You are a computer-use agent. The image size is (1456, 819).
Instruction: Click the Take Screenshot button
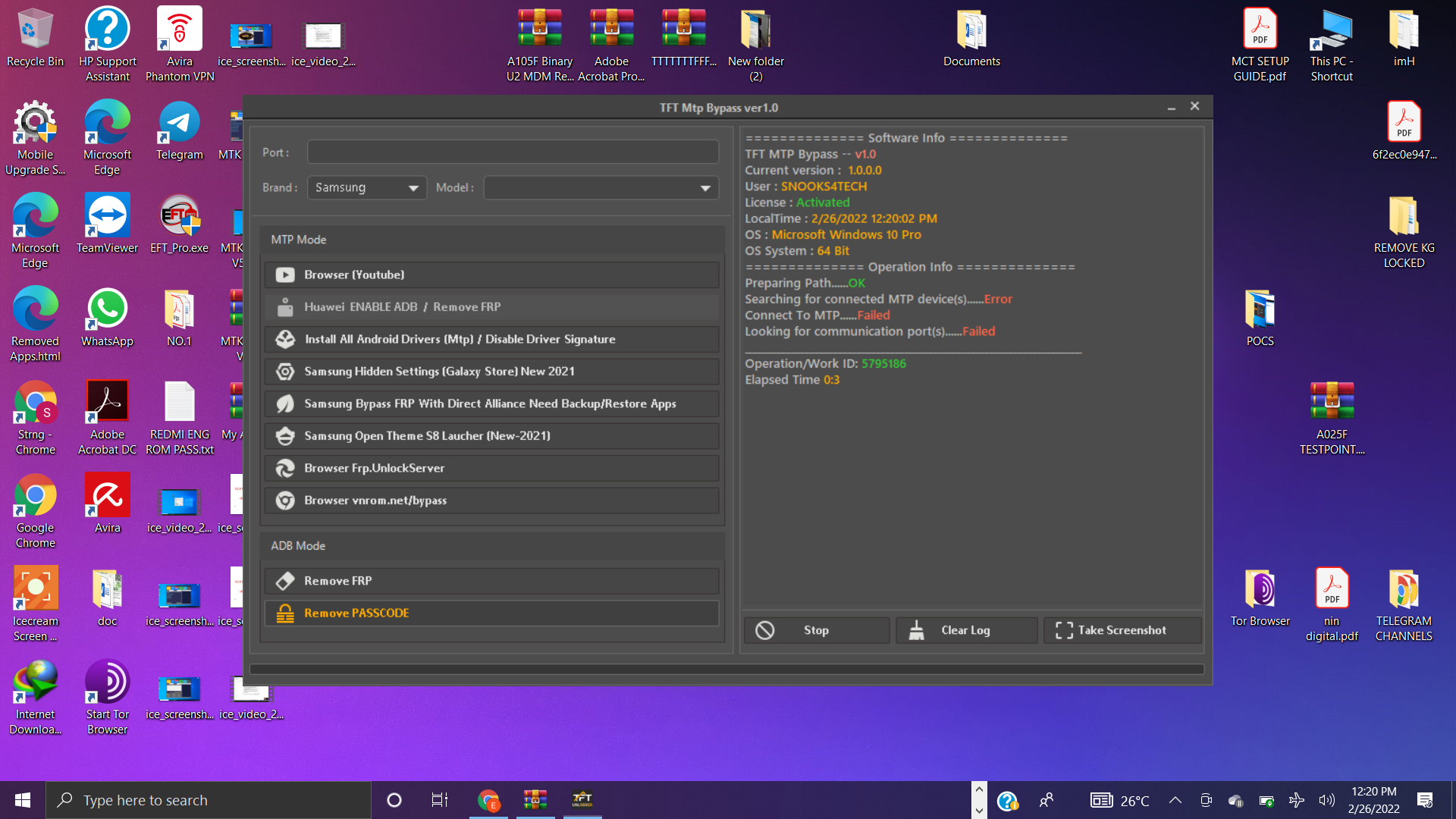point(1123,630)
